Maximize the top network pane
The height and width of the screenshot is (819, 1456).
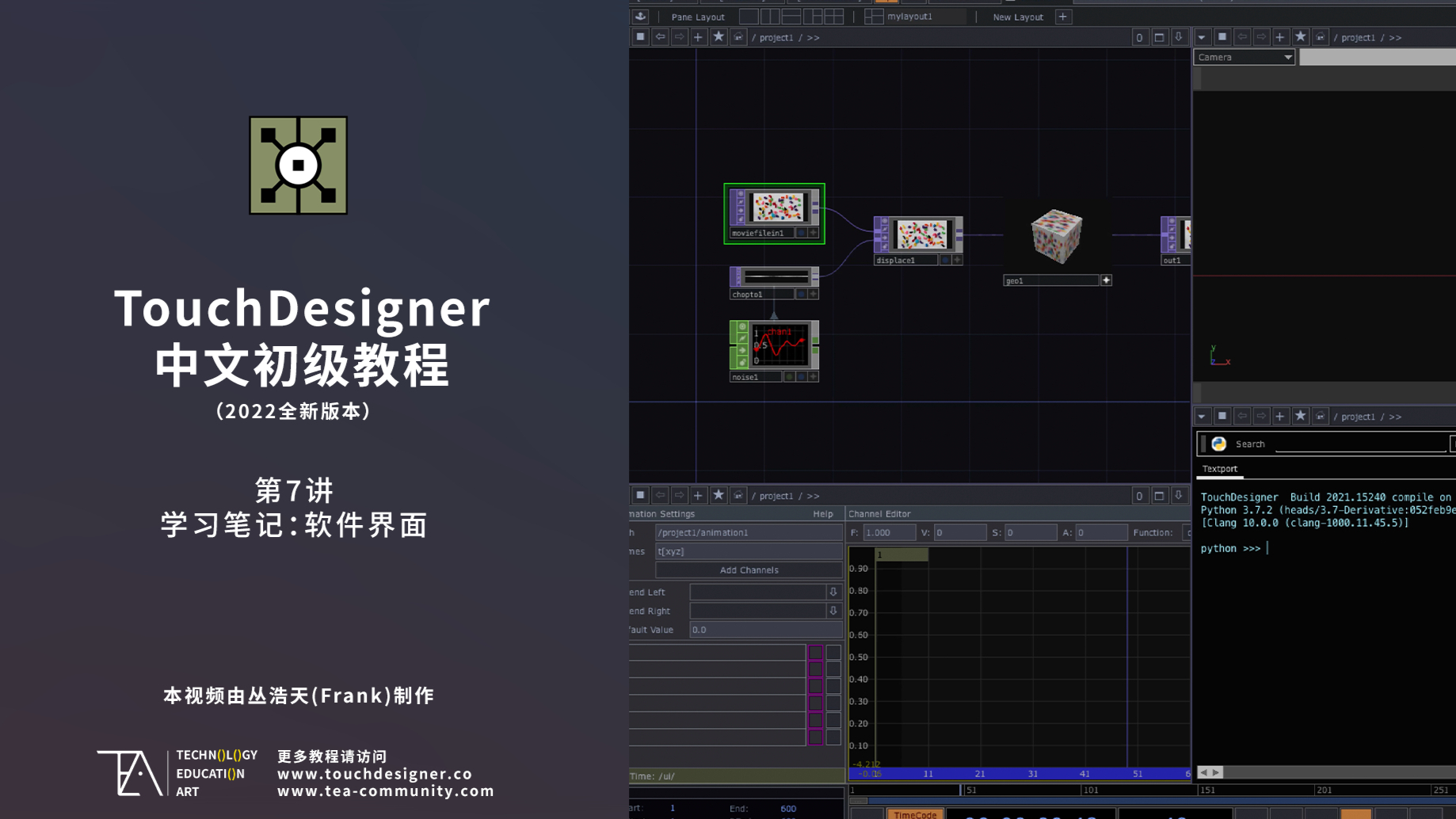tap(1159, 37)
